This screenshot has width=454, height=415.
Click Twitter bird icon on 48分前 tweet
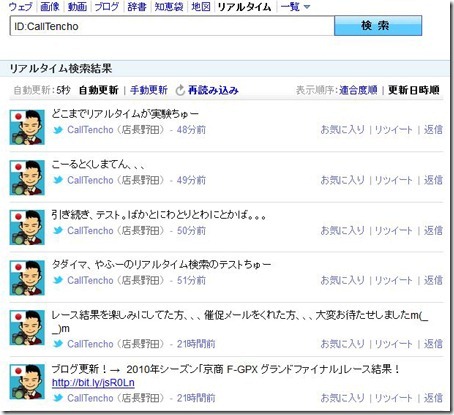pos(58,130)
